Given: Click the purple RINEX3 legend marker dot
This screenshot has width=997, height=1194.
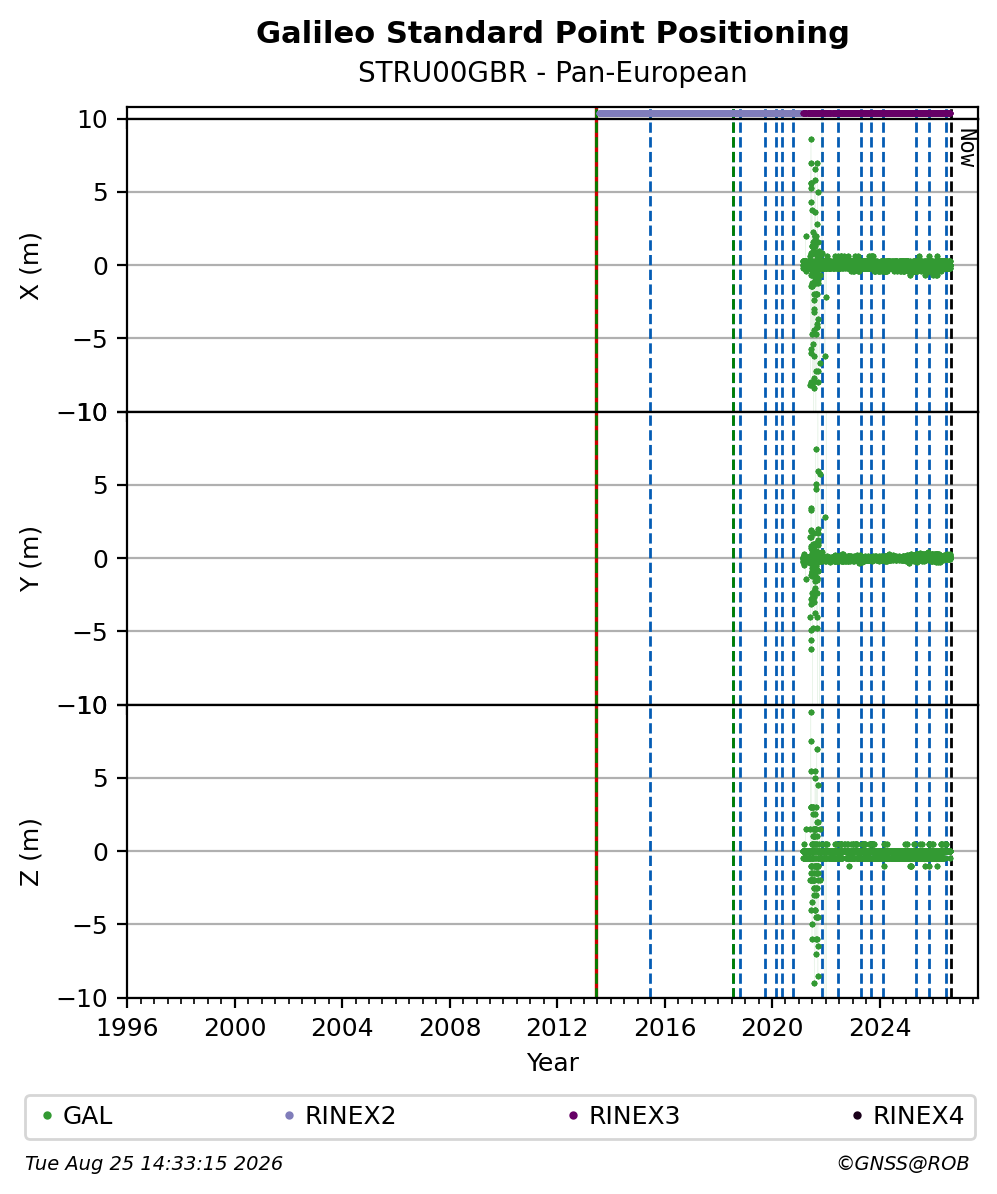Looking at the screenshot, I should coord(574,1116).
